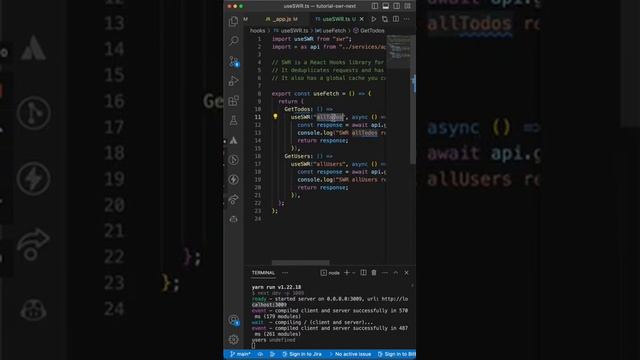Open the Manage gear settings icon

click(x=233, y=339)
